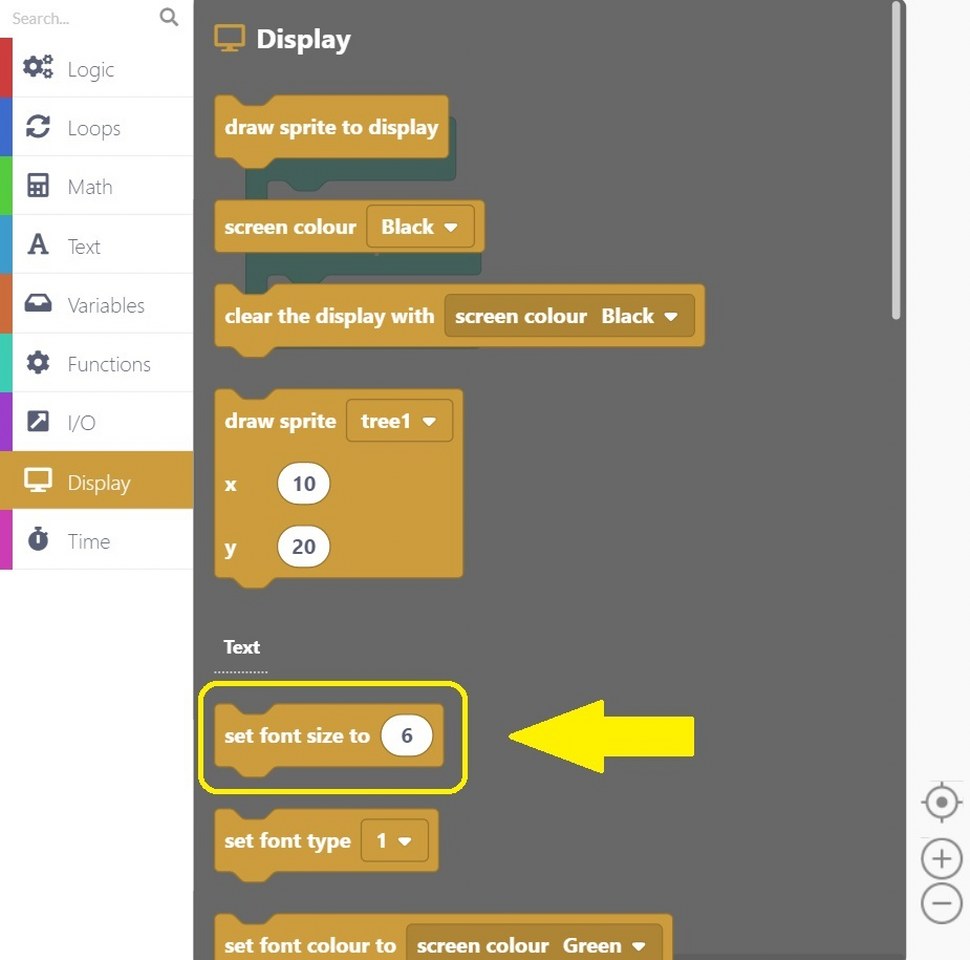This screenshot has height=960, width=970.
Task: Click the Text section heading
Action: click(241, 647)
